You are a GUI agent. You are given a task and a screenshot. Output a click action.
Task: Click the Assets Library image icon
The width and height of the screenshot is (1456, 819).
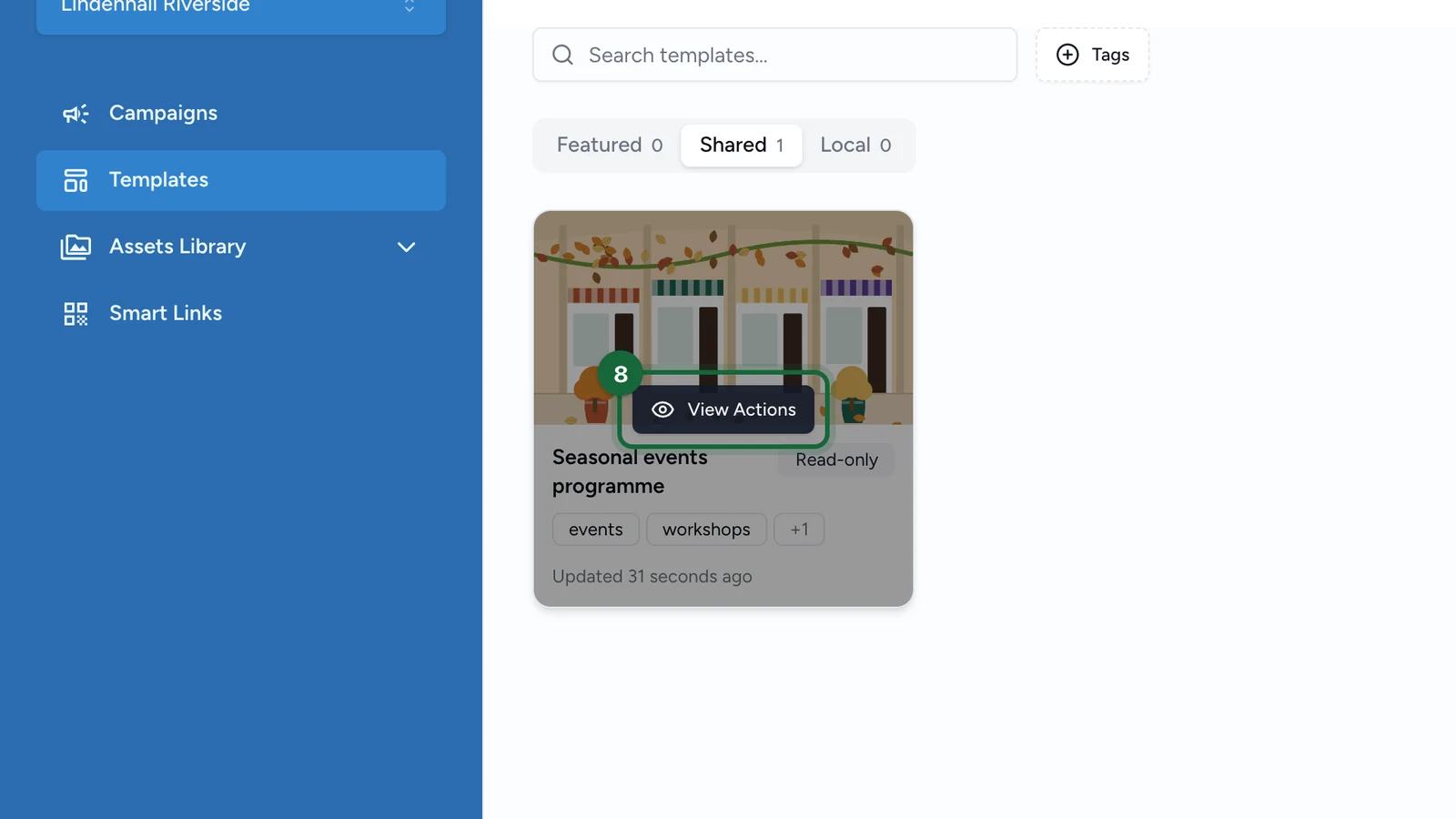pos(76,247)
